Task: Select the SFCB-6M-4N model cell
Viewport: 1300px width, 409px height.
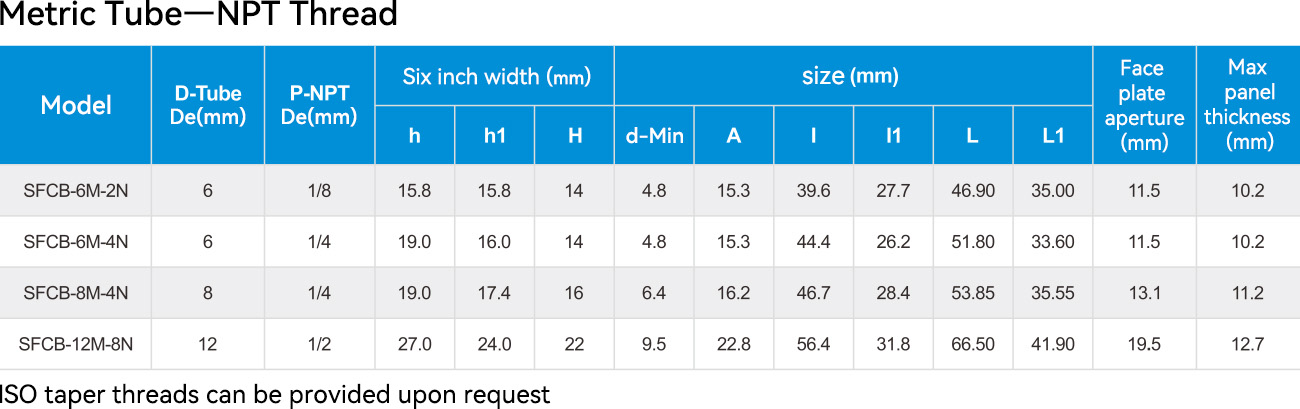Action: click(x=76, y=242)
